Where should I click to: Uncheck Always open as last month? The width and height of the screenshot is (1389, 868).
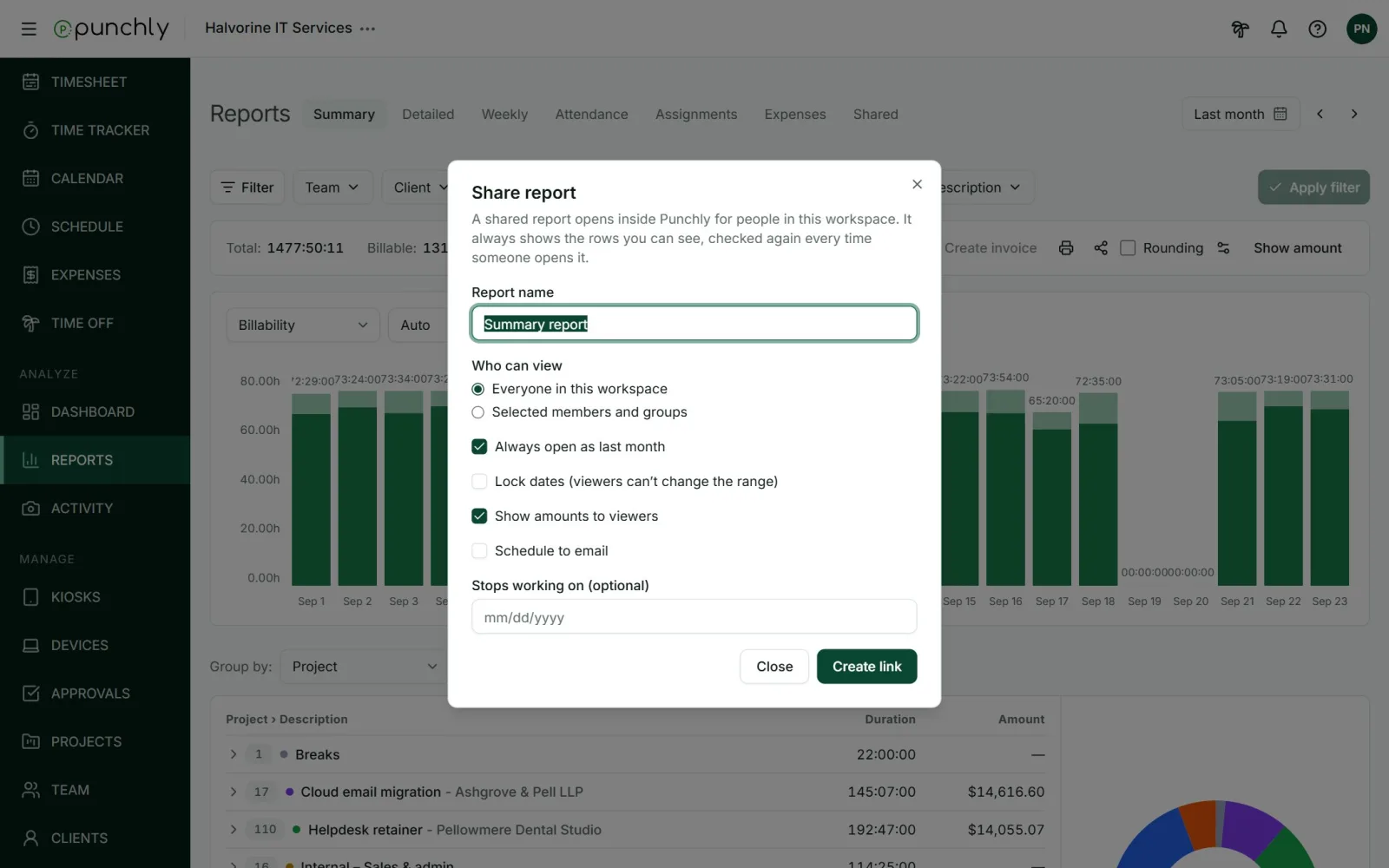479,447
